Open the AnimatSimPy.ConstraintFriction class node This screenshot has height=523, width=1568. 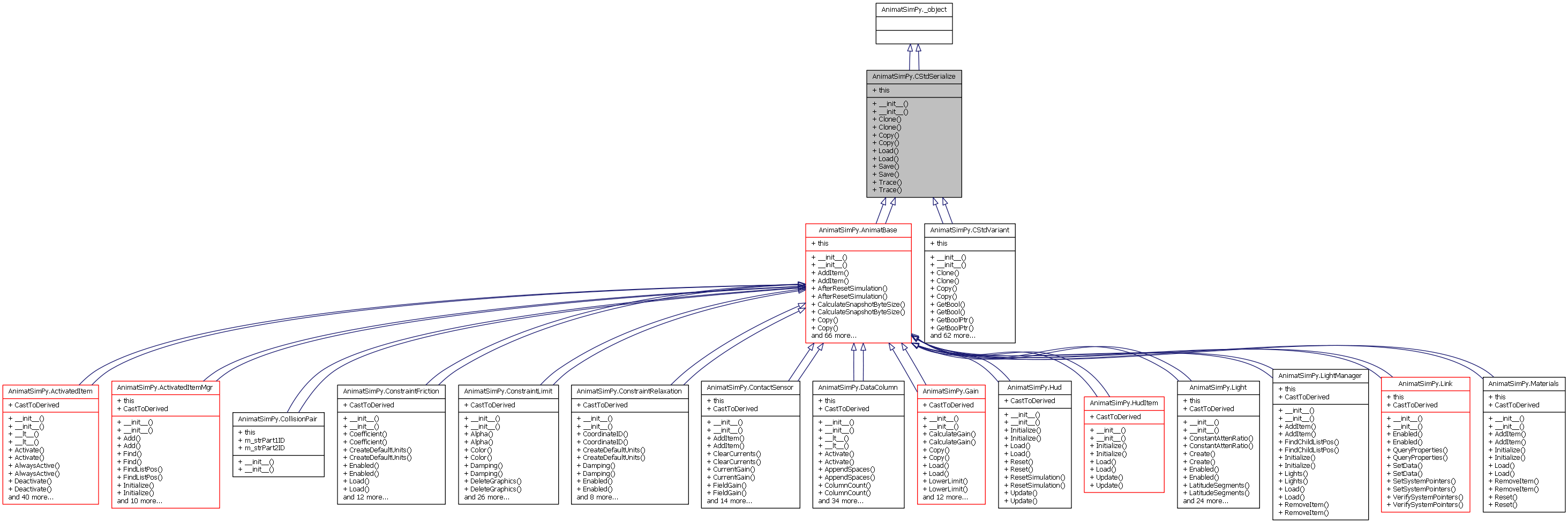(x=391, y=444)
